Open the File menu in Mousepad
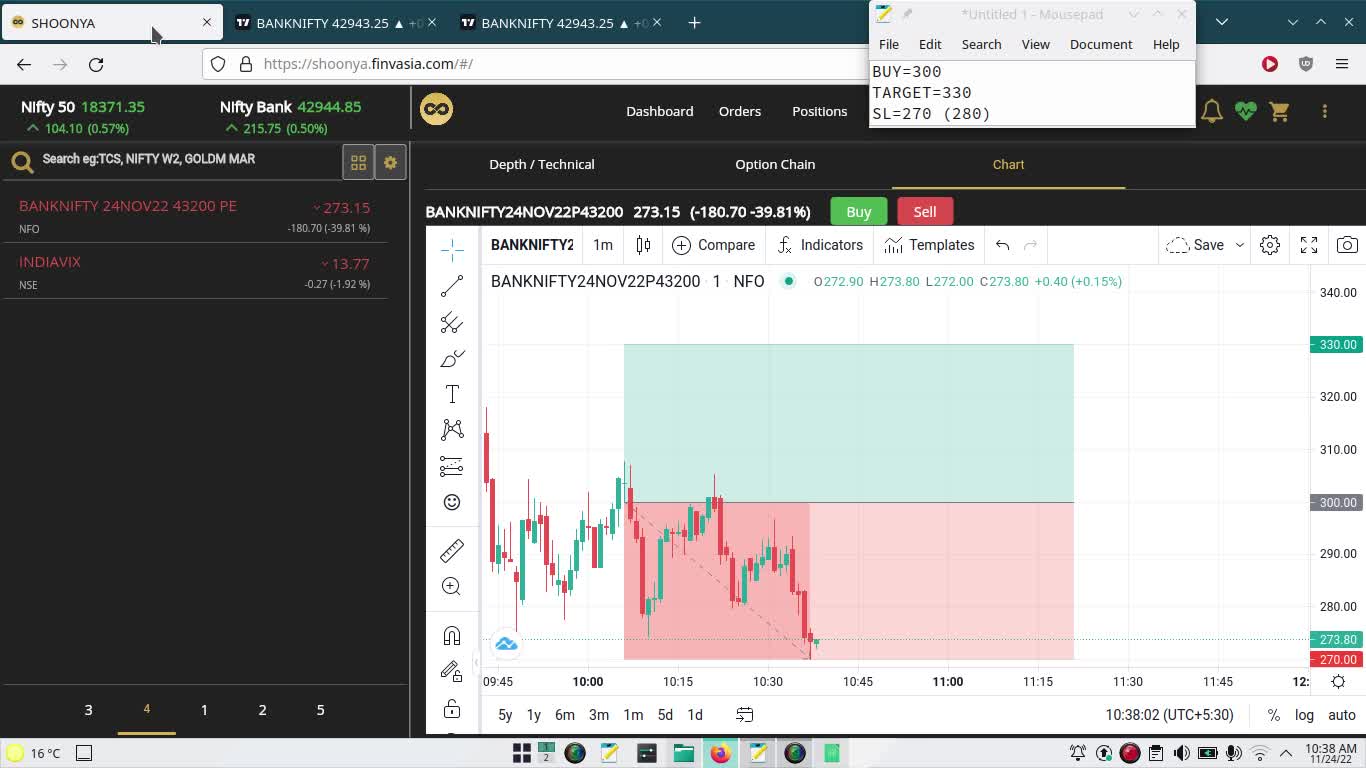Viewport: 1366px width, 768px height. click(889, 44)
